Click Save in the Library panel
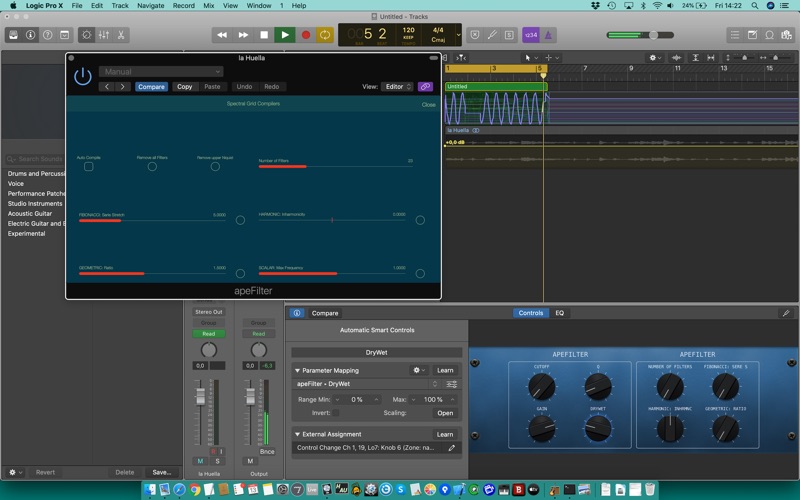This screenshot has width=800, height=500. click(x=162, y=472)
